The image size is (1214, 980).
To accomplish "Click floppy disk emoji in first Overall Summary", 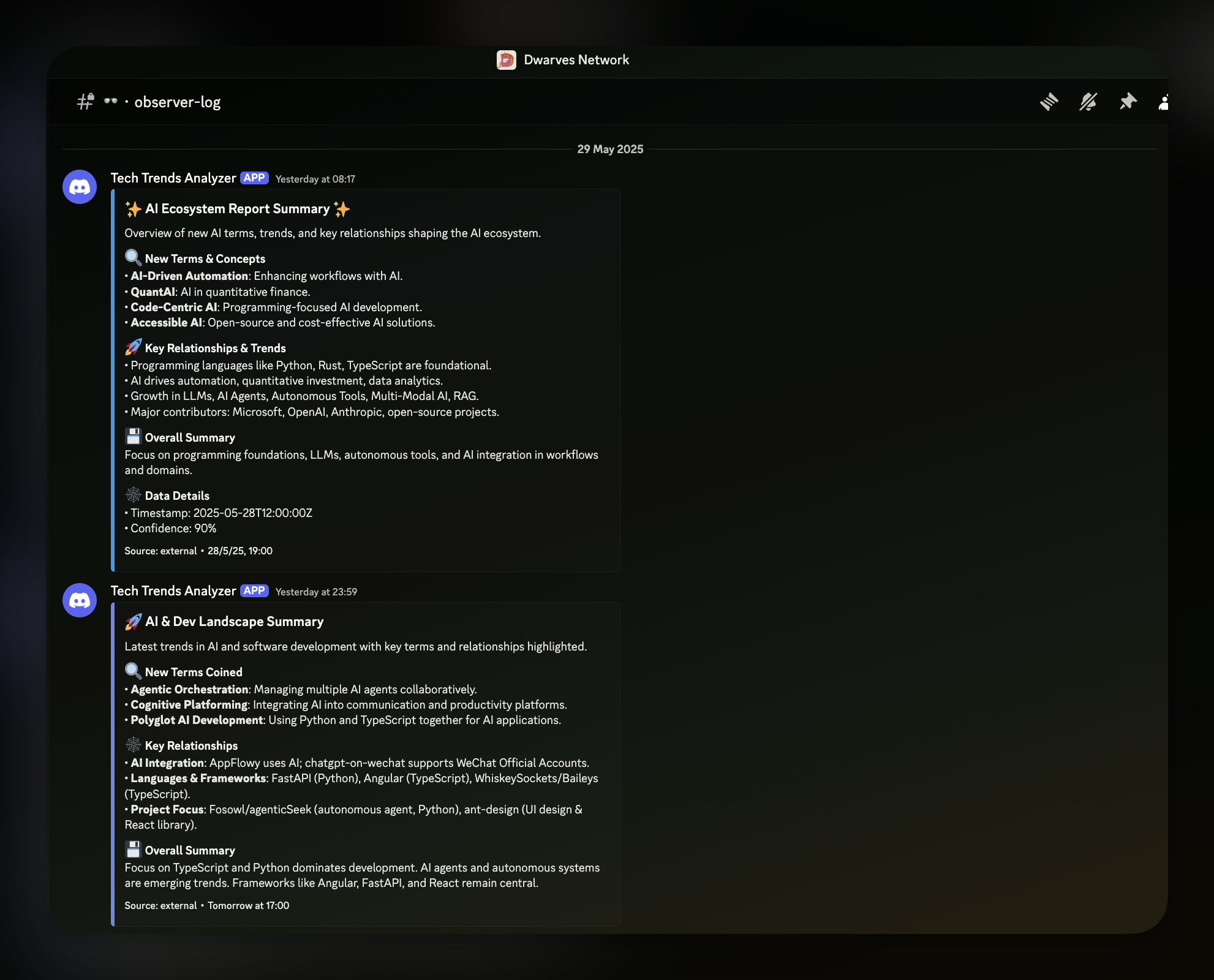I will click(x=133, y=436).
